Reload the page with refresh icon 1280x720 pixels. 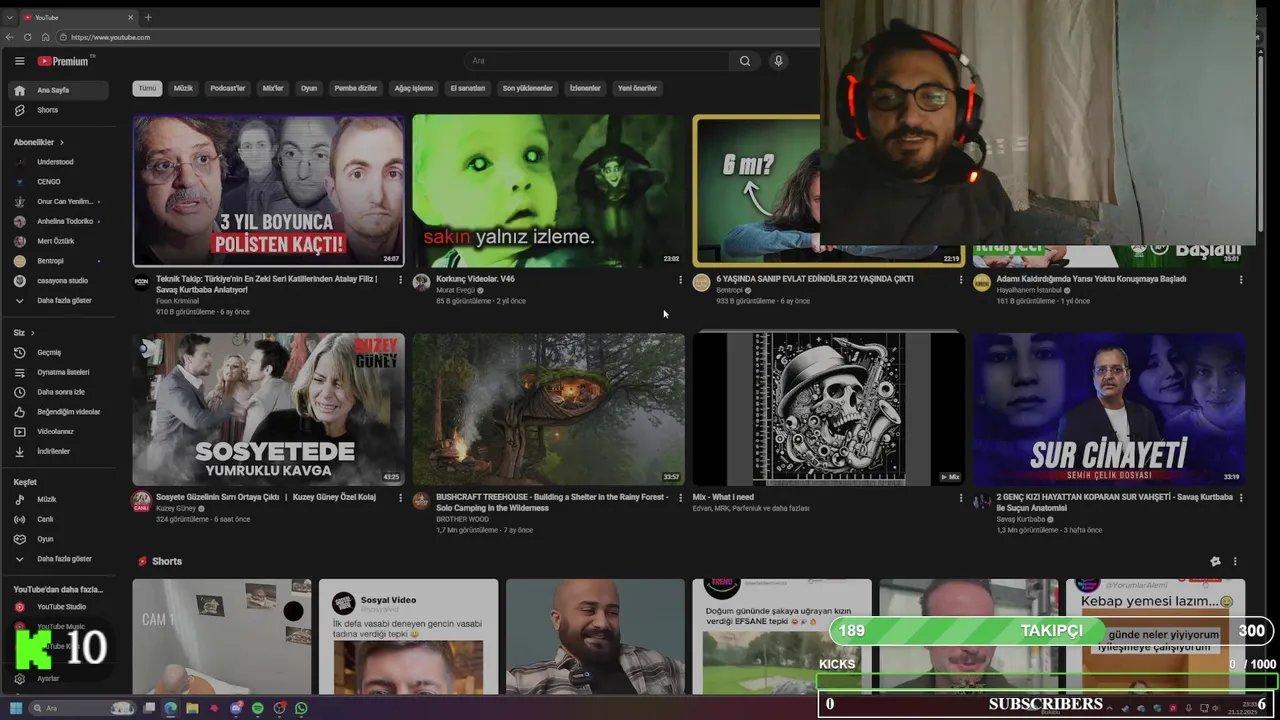click(27, 37)
